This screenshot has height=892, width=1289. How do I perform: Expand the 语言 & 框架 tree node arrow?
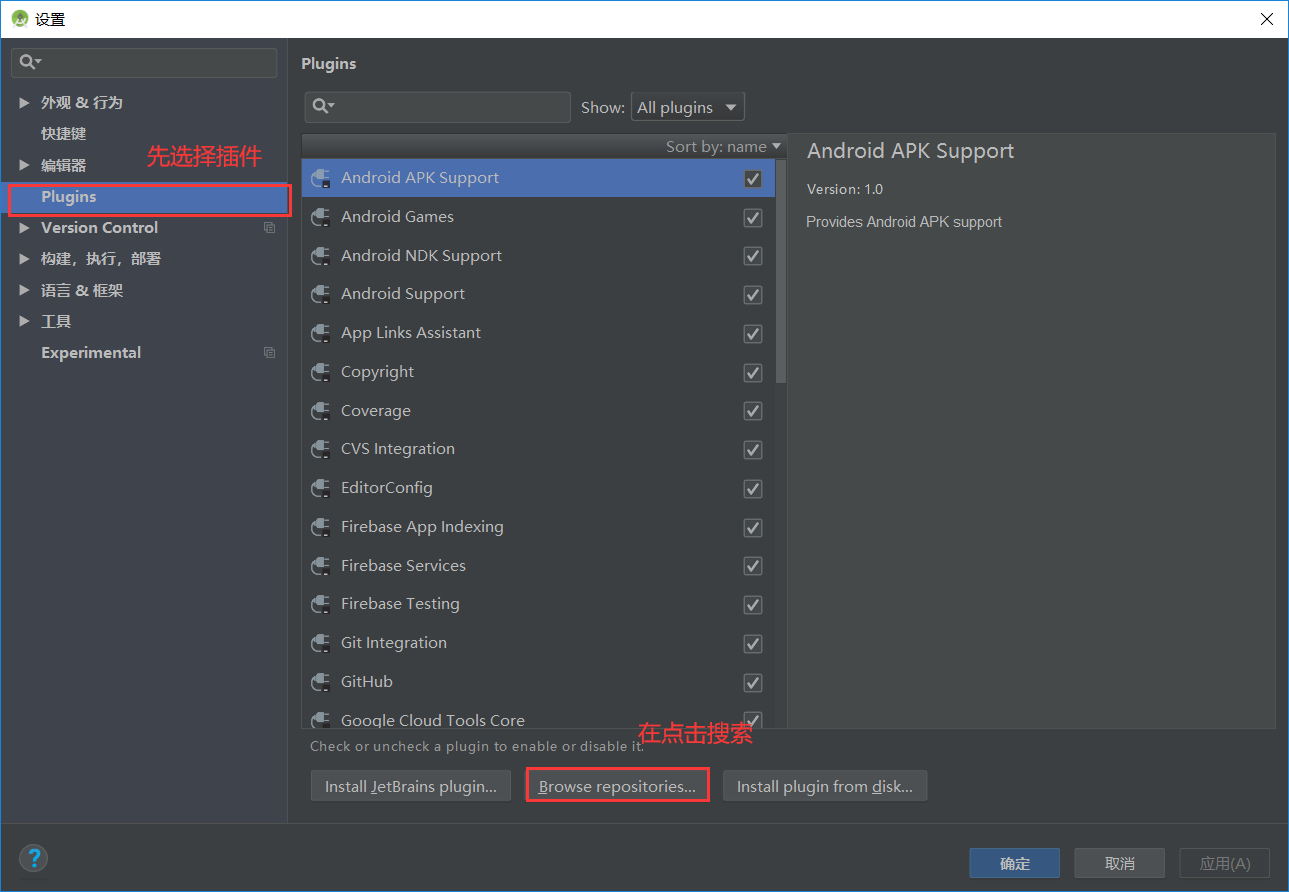[25, 290]
